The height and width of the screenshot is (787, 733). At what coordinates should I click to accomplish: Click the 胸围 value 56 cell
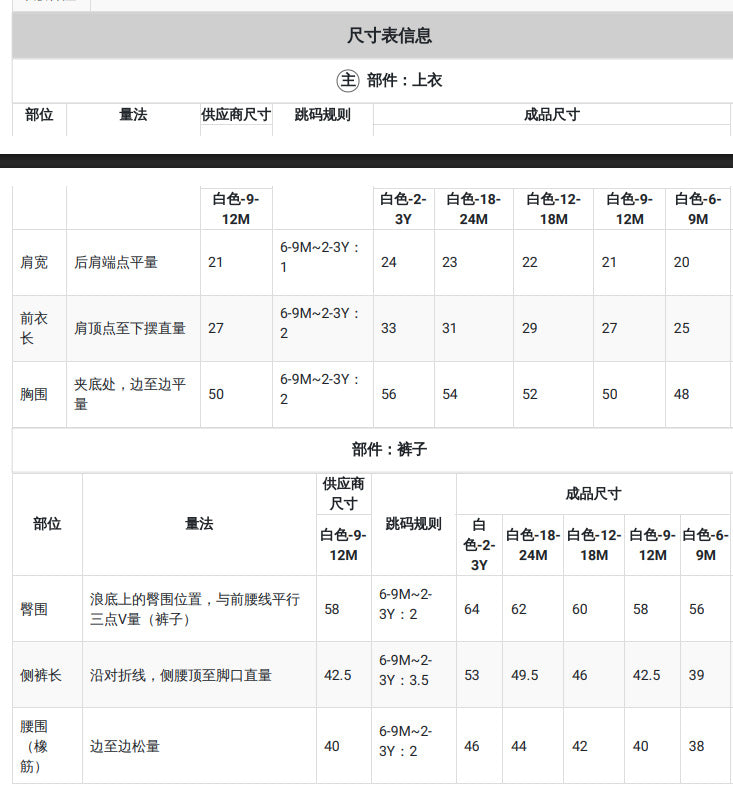pyautogui.click(x=404, y=394)
